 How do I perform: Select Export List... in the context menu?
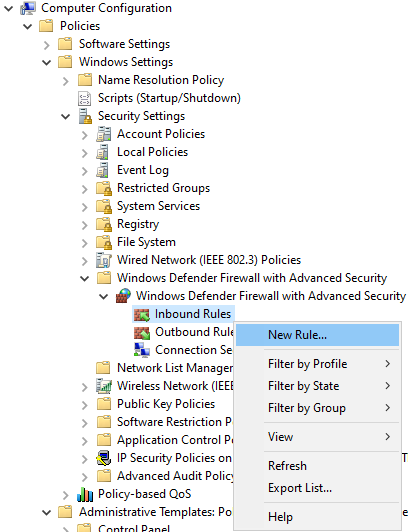pos(317,488)
